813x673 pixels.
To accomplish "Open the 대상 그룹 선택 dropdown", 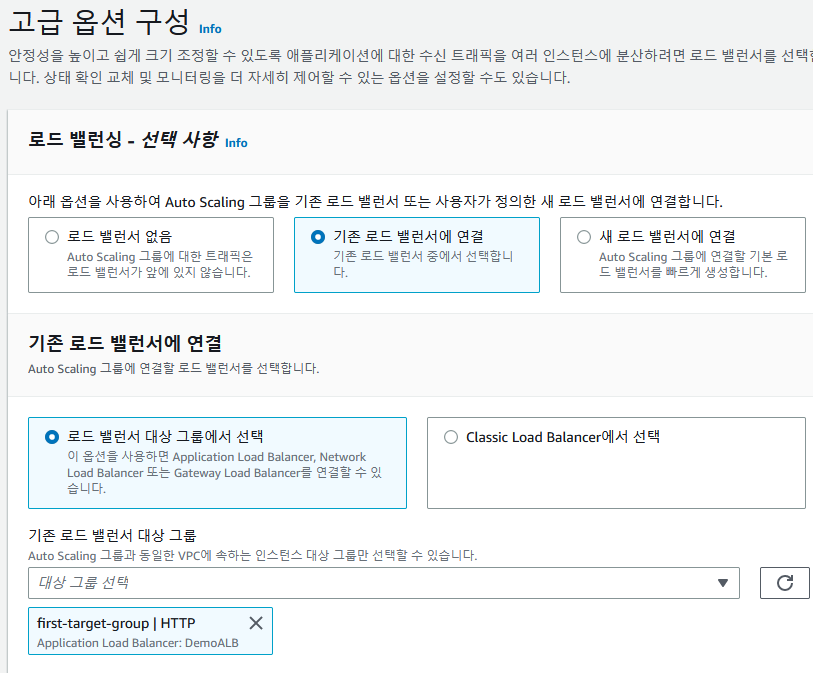I will point(384,583).
